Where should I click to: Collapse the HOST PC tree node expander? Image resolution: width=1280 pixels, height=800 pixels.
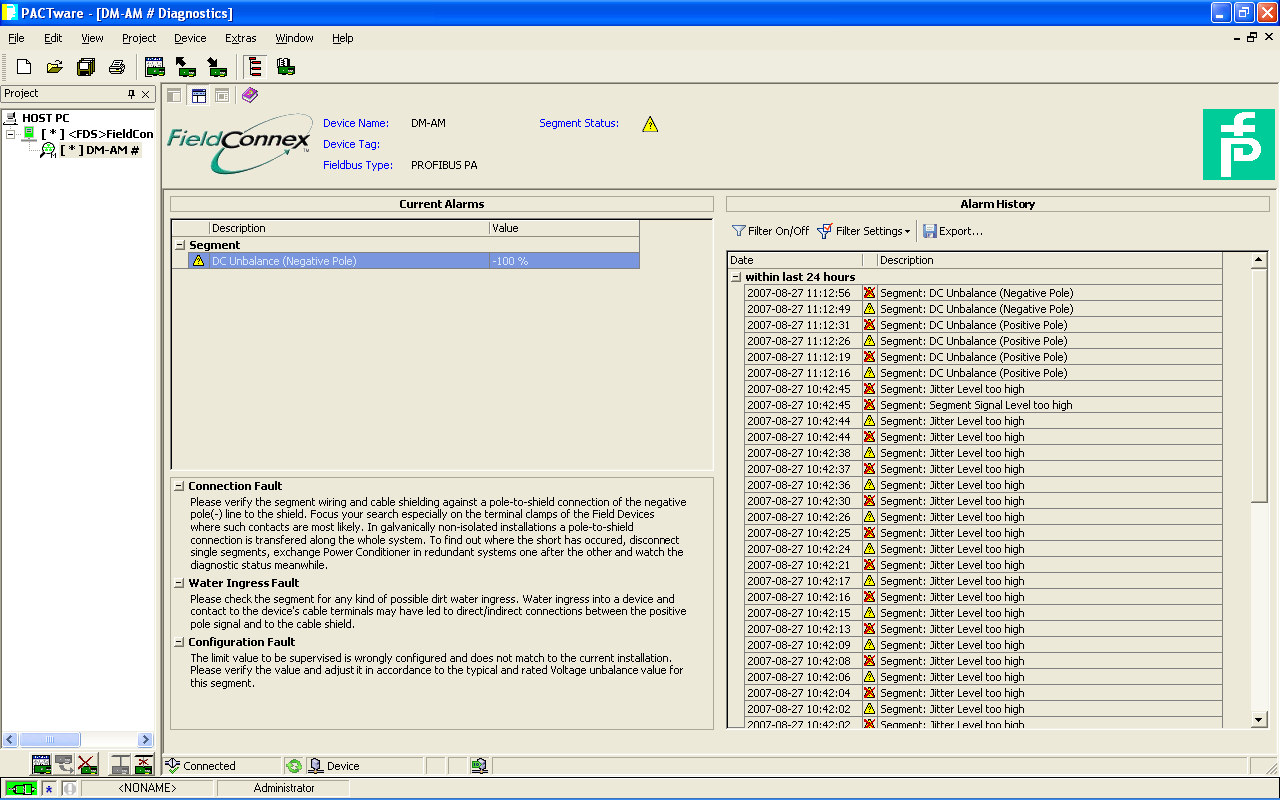tap(11, 133)
